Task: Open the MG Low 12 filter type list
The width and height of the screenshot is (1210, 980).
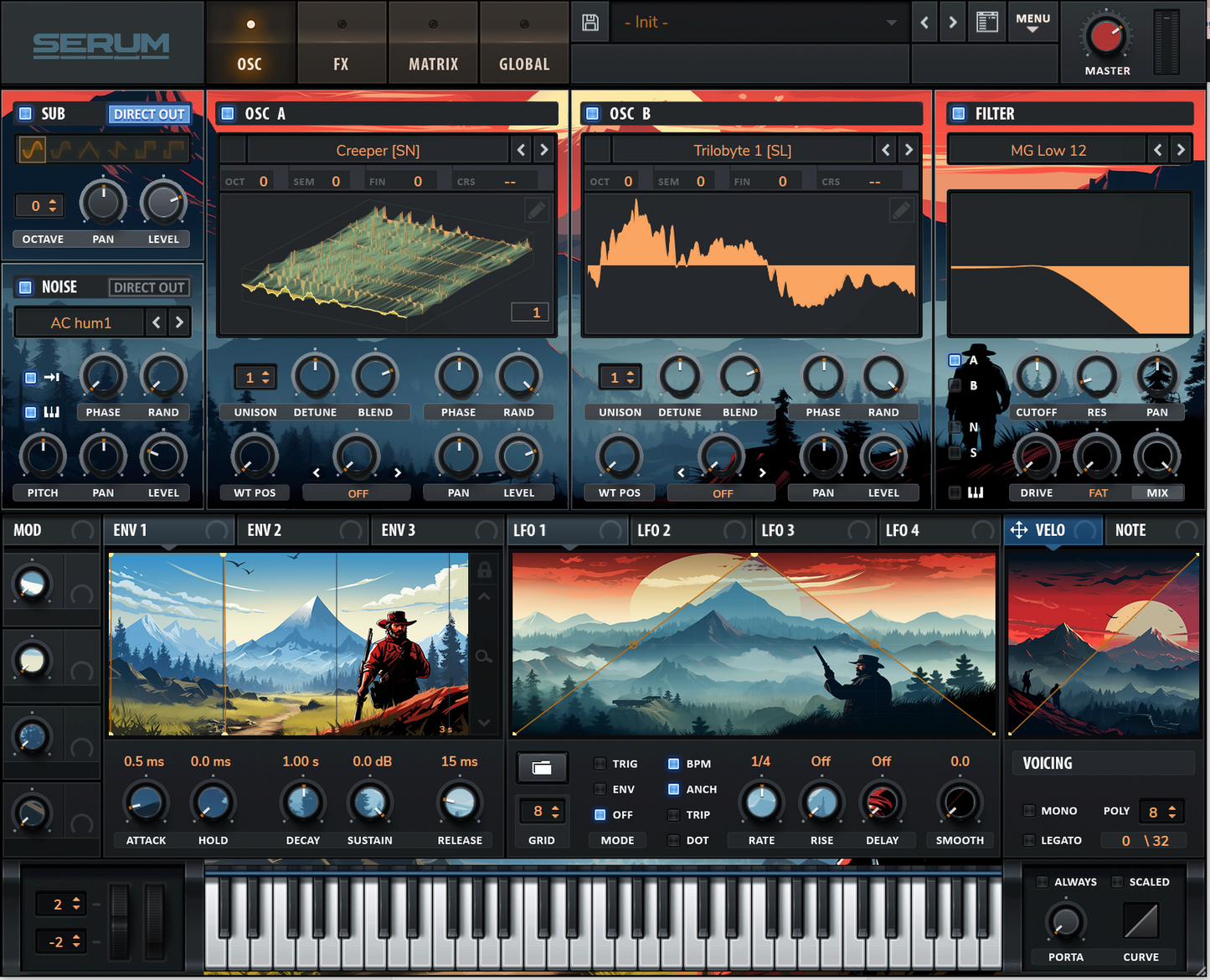Action: coord(1048,150)
